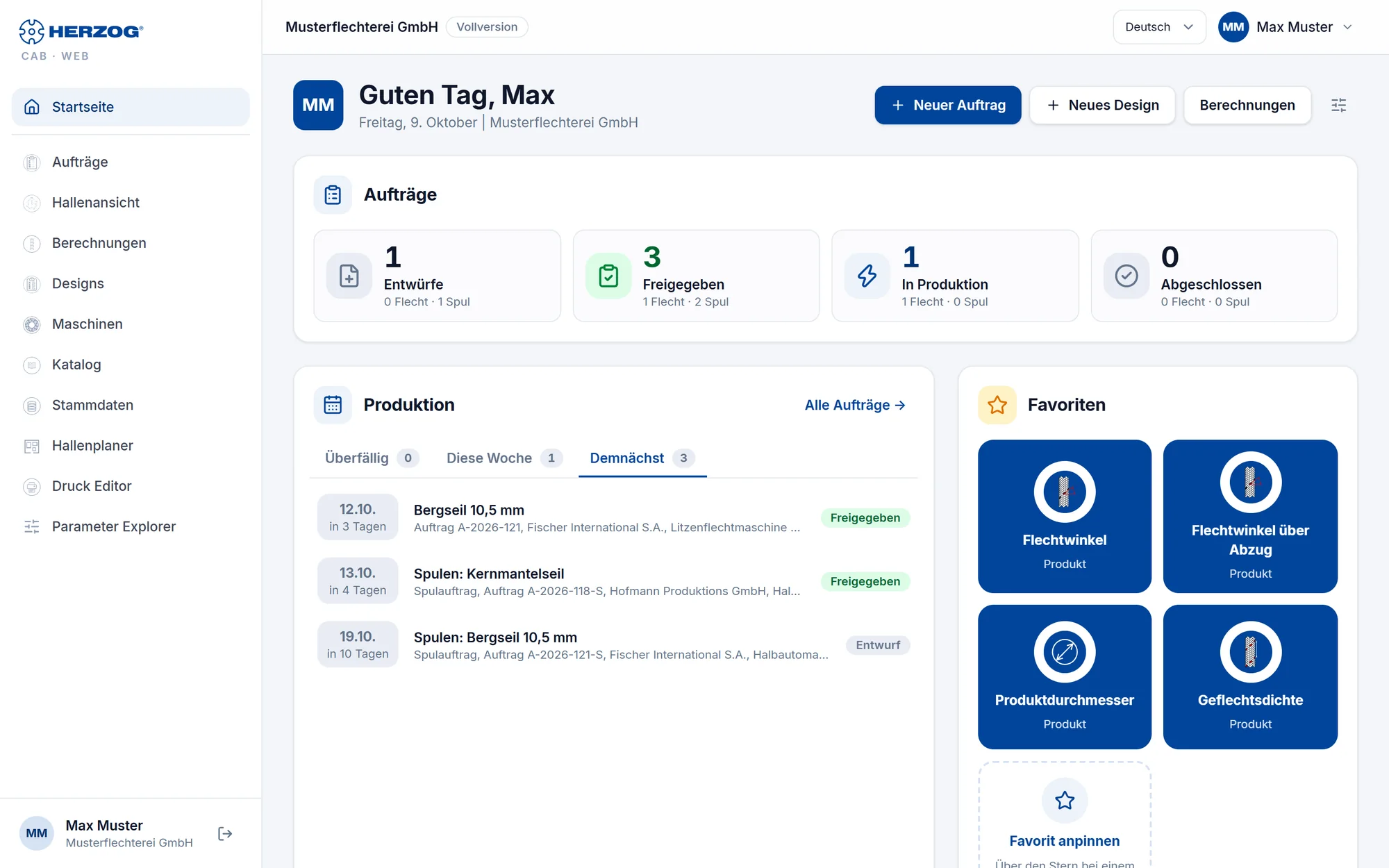Open the Spulen: Kernmantelseil order row
The height and width of the screenshot is (868, 1389).
613,582
